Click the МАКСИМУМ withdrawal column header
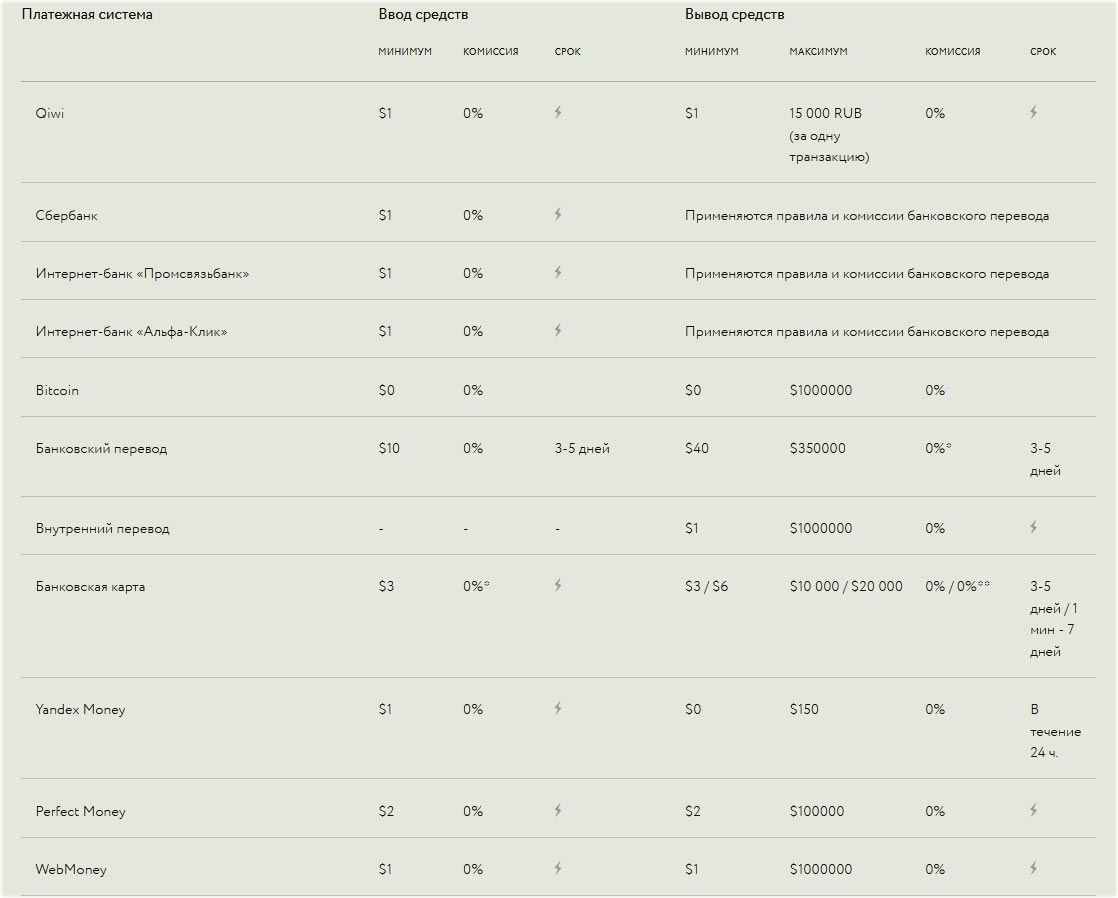 pos(818,51)
